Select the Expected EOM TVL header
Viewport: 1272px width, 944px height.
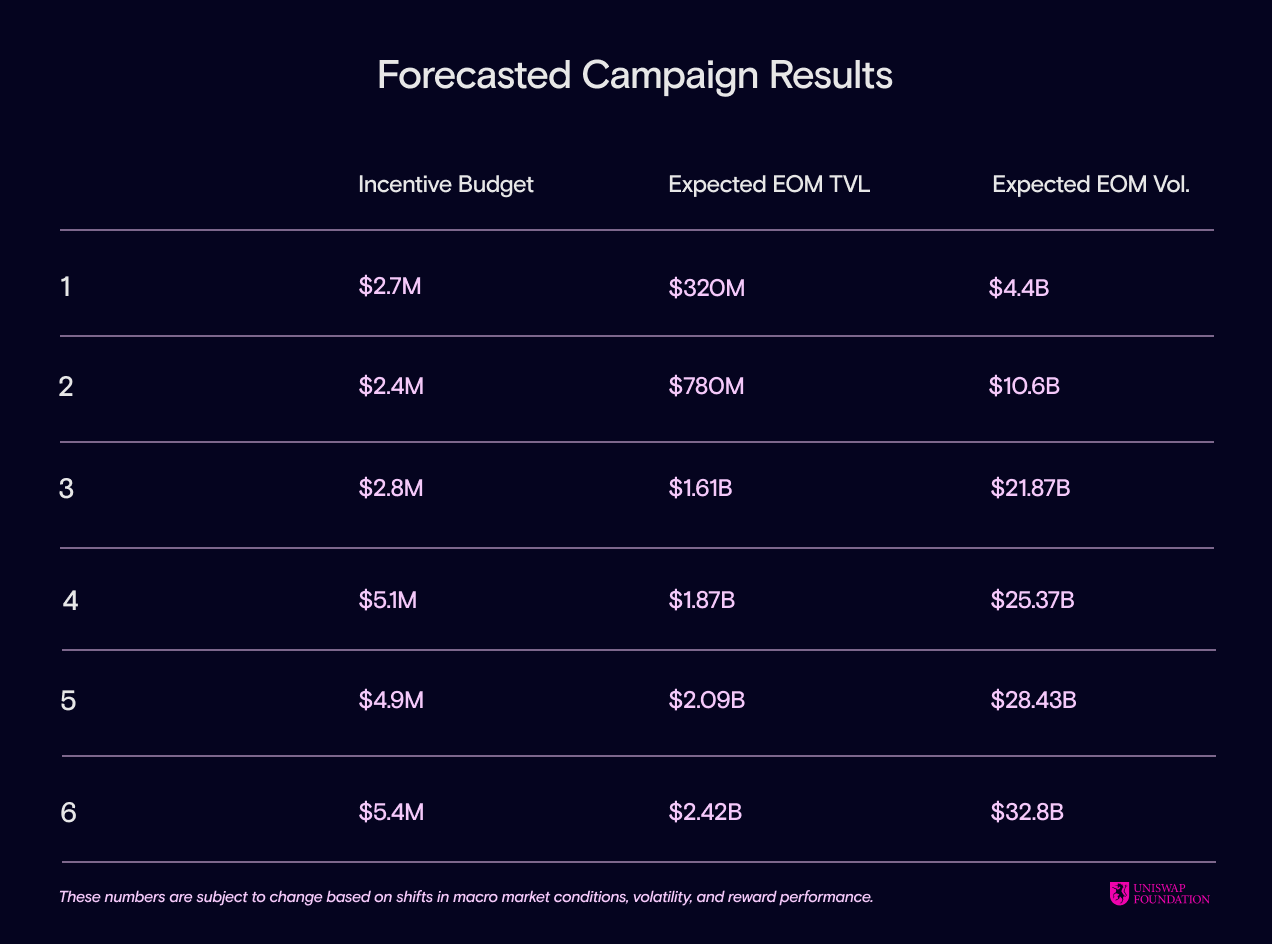coord(769,185)
